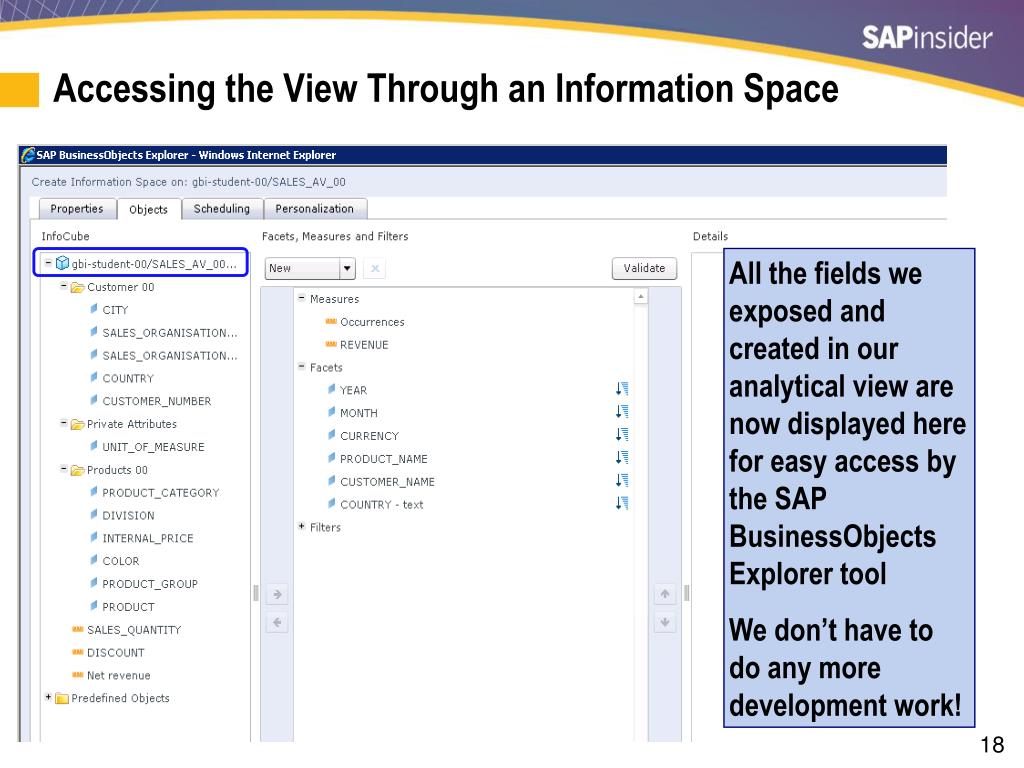This screenshot has height=768, width=1024.
Task: Select the COLOR item
Action: click(x=121, y=561)
